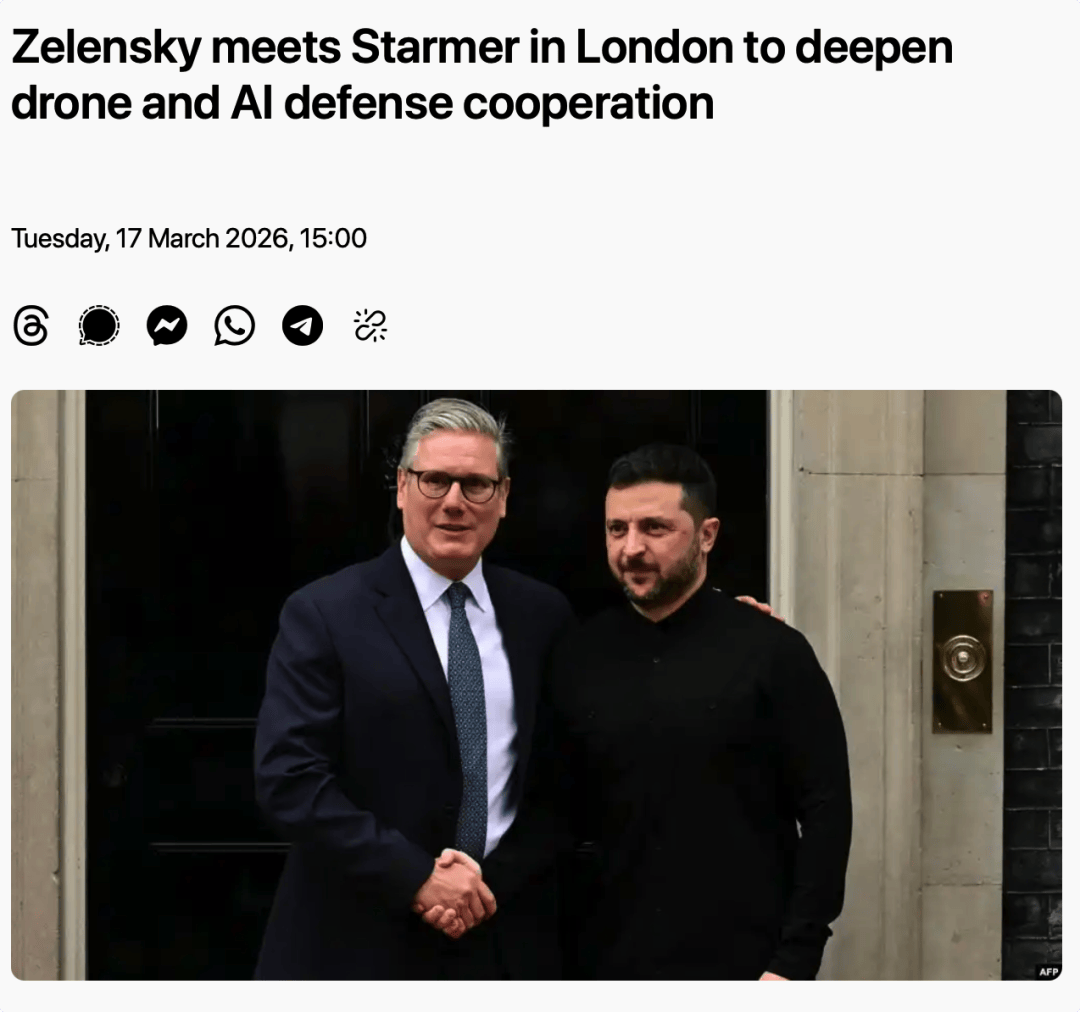Share the article on WhatsApp
This screenshot has width=1080, height=1012.
(235, 326)
